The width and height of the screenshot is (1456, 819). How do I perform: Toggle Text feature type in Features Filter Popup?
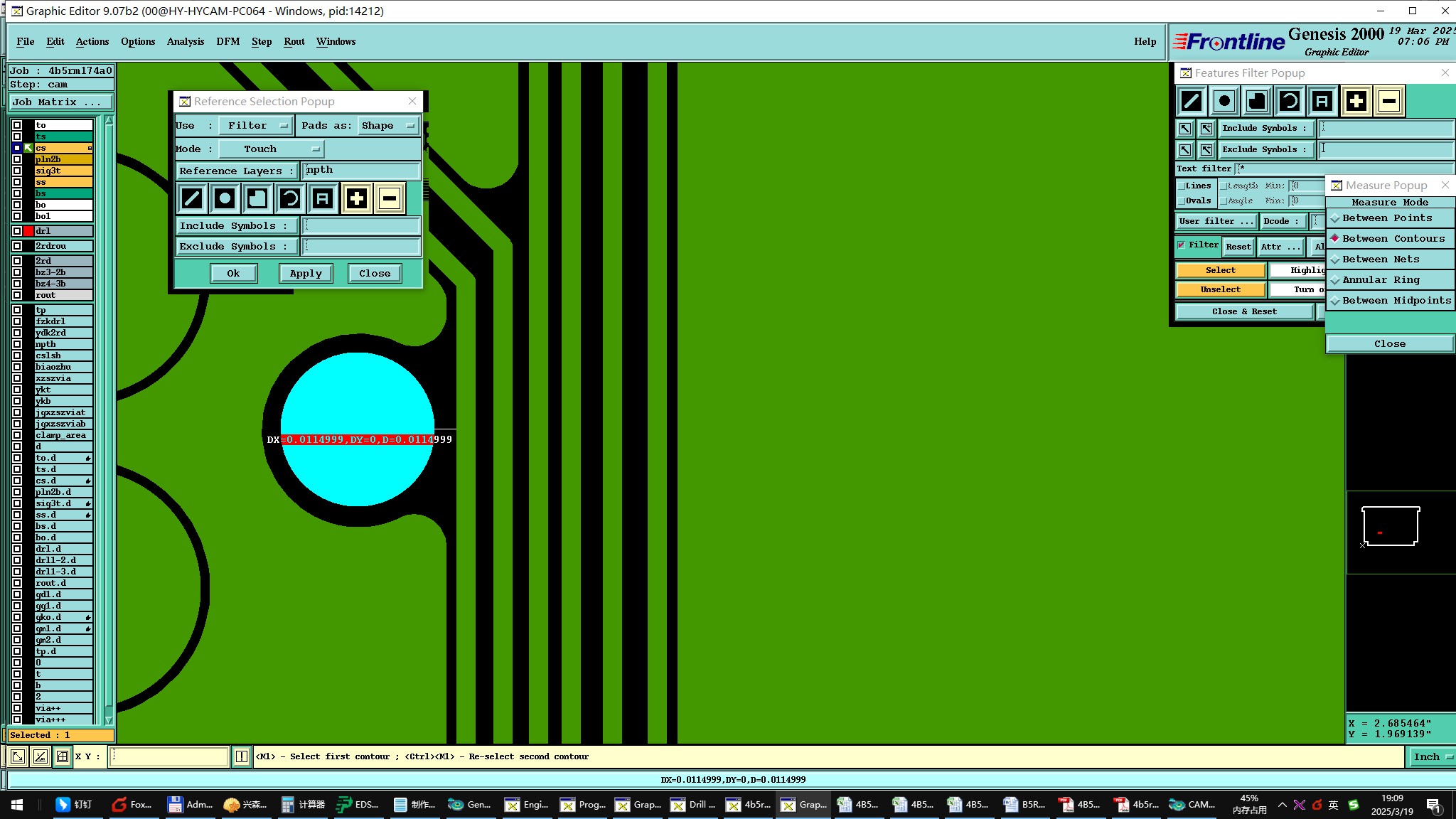coord(1322,101)
